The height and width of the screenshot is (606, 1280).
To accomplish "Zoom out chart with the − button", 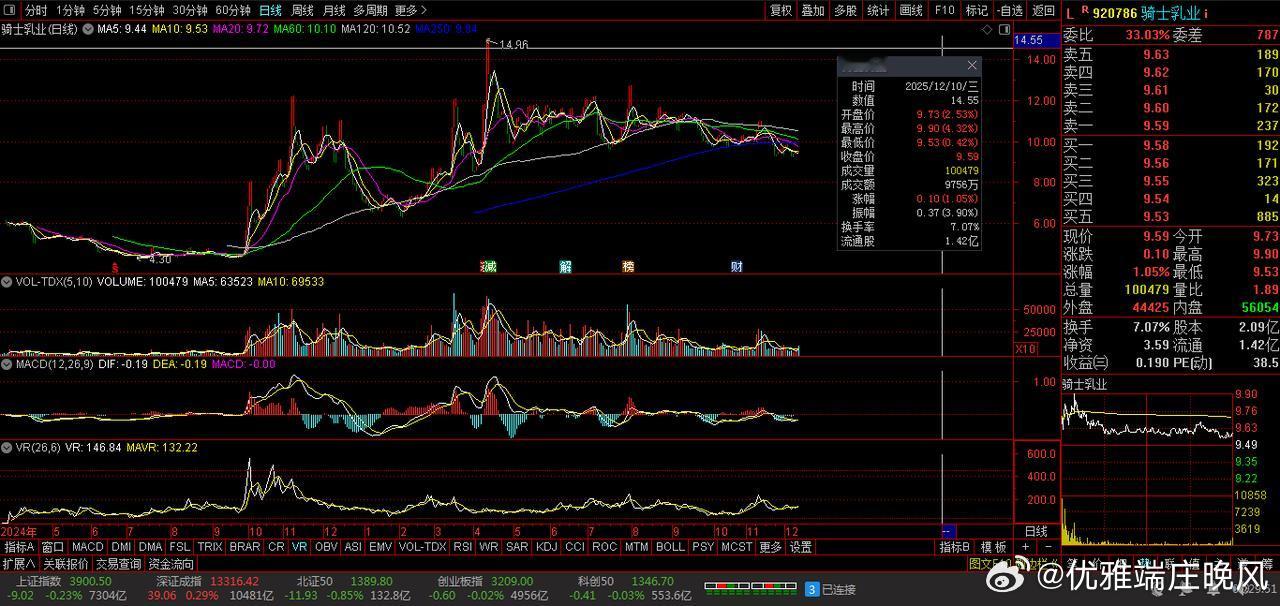I will pyautogui.click(x=1047, y=547).
